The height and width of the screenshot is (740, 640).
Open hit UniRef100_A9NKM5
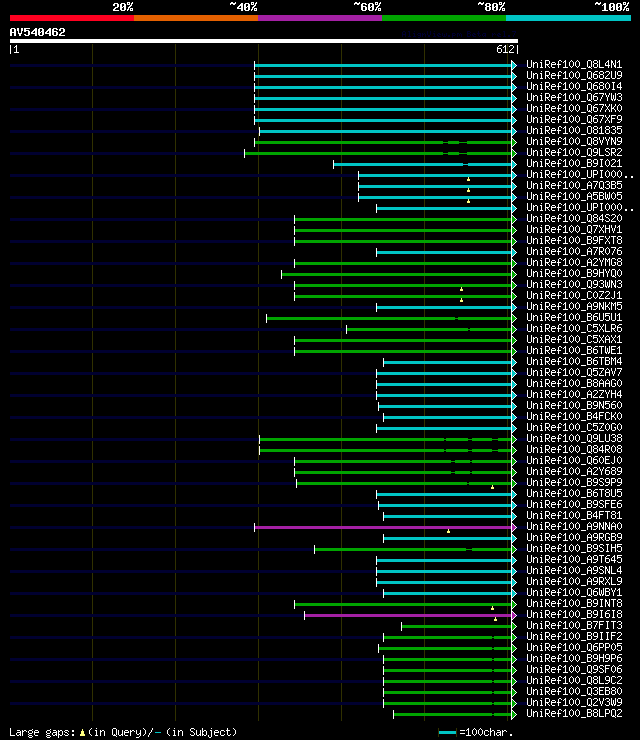click(574, 306)
